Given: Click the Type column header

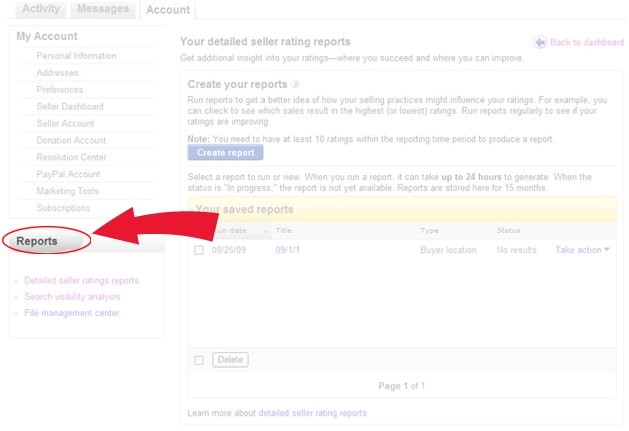Looking at the screenshot, I should 429,230.
